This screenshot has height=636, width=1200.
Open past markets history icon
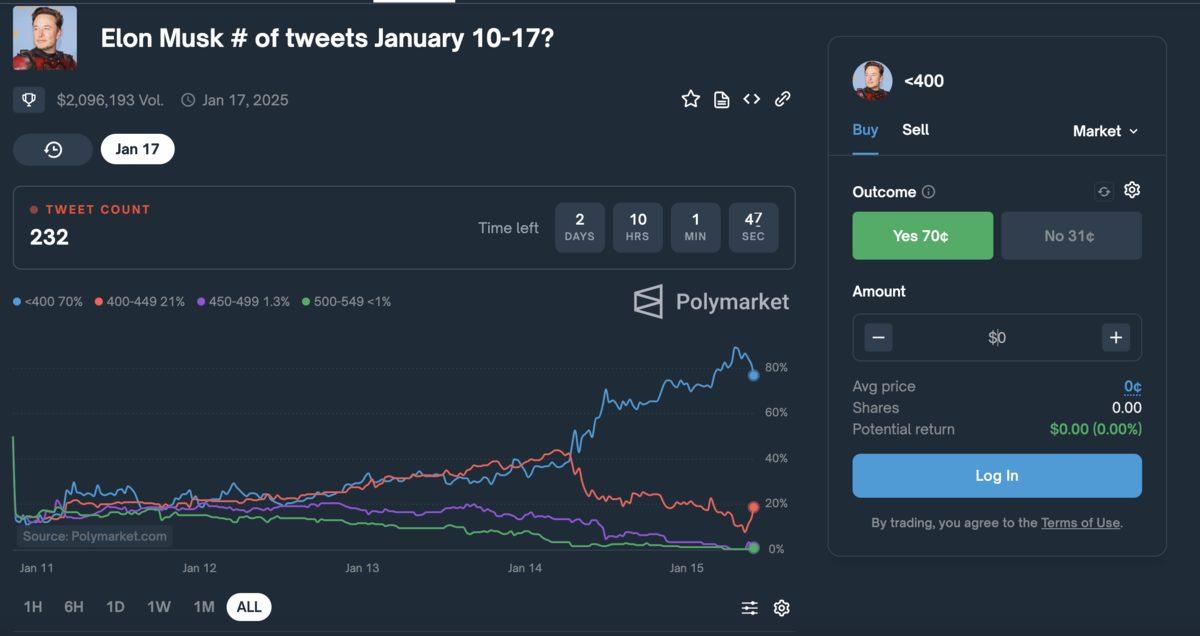[x=53, y=149]
